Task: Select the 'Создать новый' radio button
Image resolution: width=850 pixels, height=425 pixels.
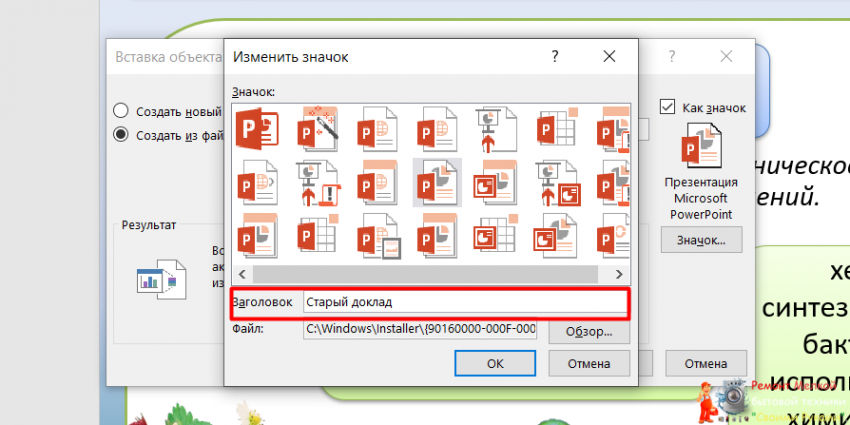Action: 121,111
